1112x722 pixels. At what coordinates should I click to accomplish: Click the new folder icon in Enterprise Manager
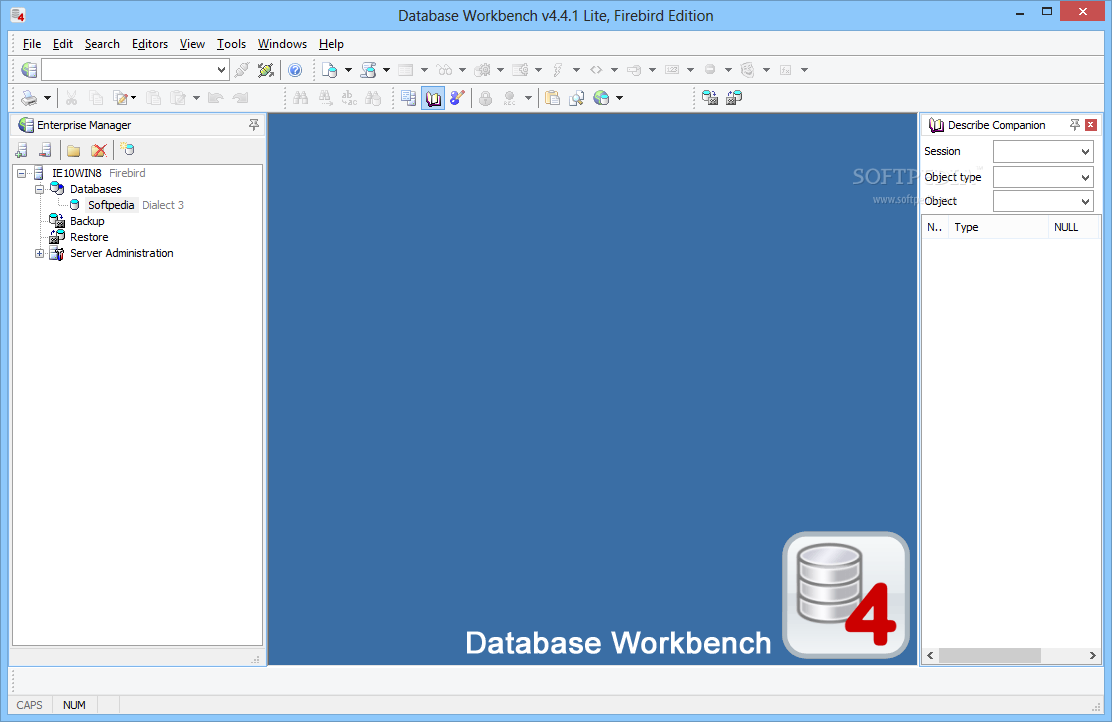pos(74,150)
